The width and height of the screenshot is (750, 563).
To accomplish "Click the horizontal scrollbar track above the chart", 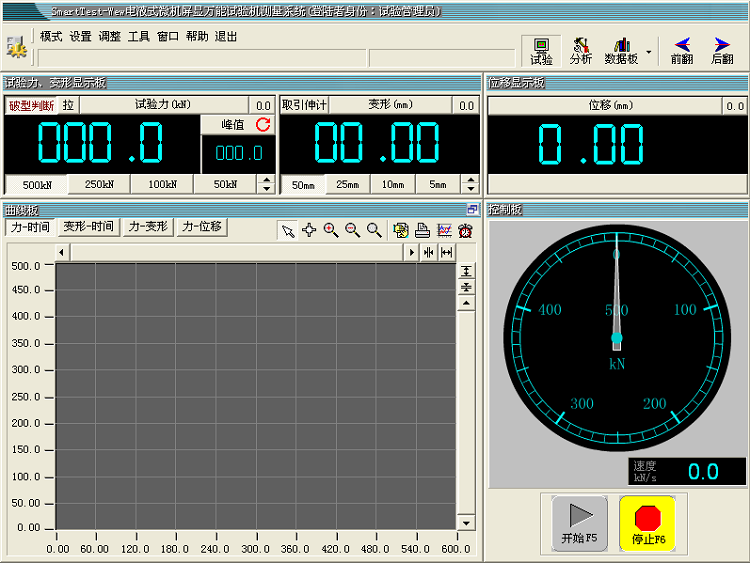I will click(x=236, y=252).
